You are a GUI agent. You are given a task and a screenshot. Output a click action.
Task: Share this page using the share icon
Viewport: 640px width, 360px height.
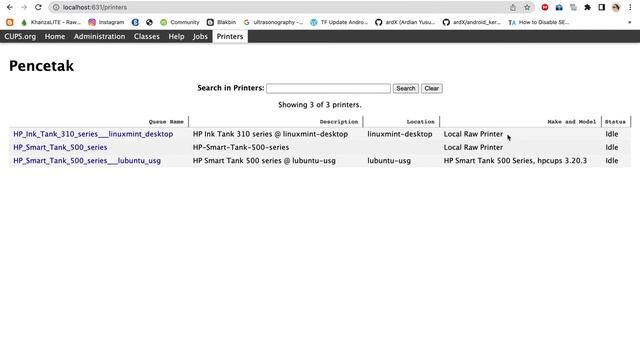click(513, 7)
